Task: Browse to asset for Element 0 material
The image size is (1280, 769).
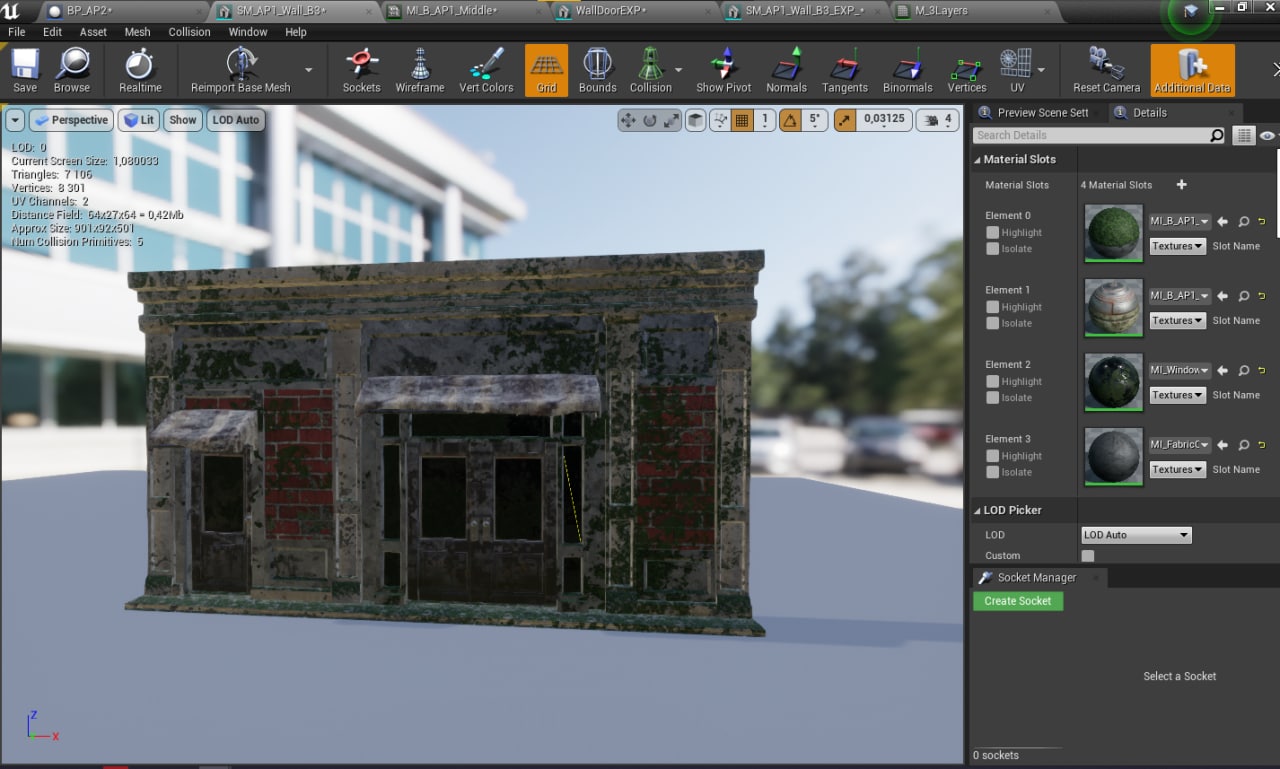Action: [1243, 222]
